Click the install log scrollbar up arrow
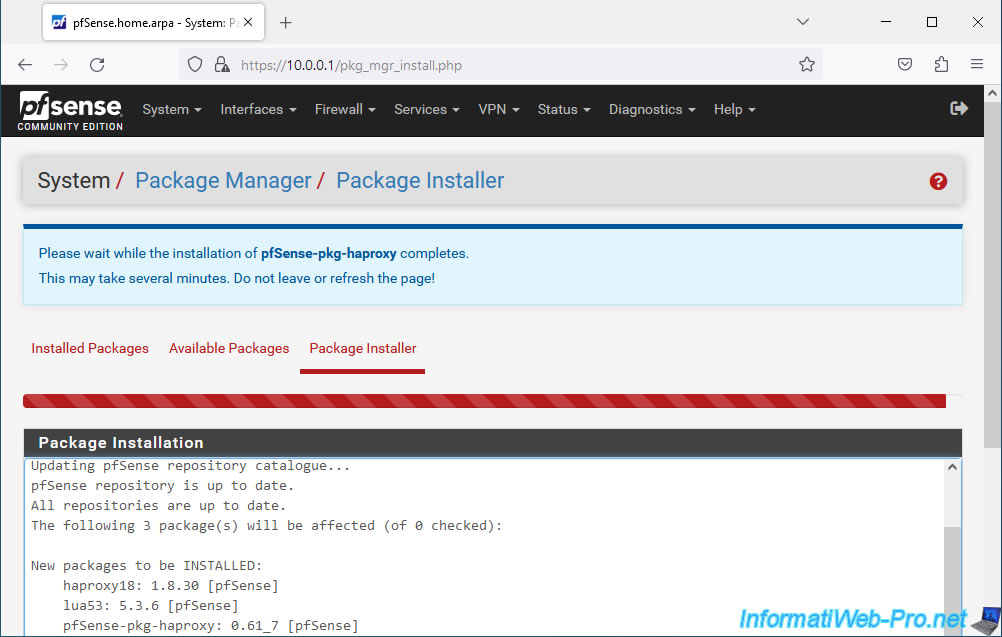The image size is (1002, 637). tap(952, 467)
